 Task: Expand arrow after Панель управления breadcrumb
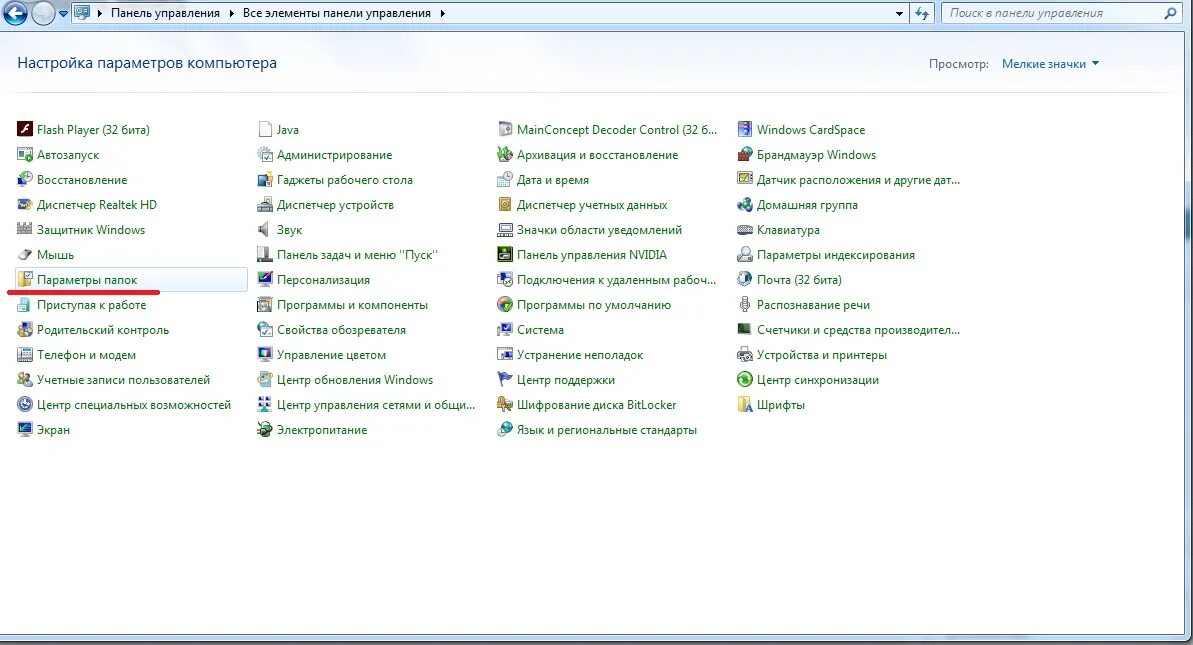[232, 14]
